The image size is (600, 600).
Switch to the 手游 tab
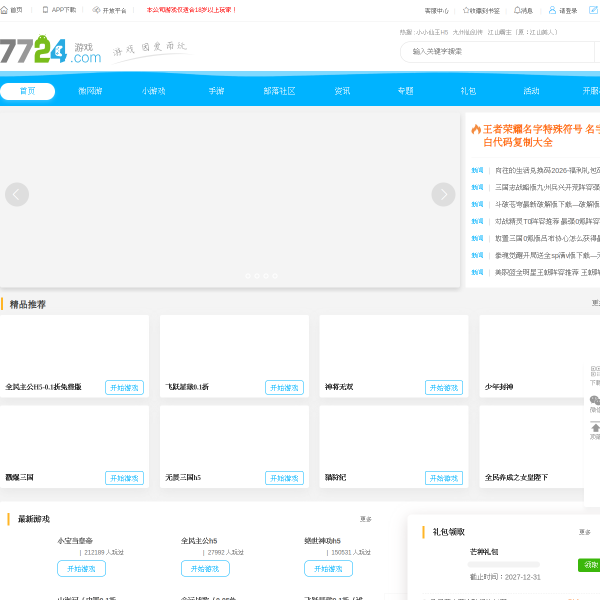(216, 91)
